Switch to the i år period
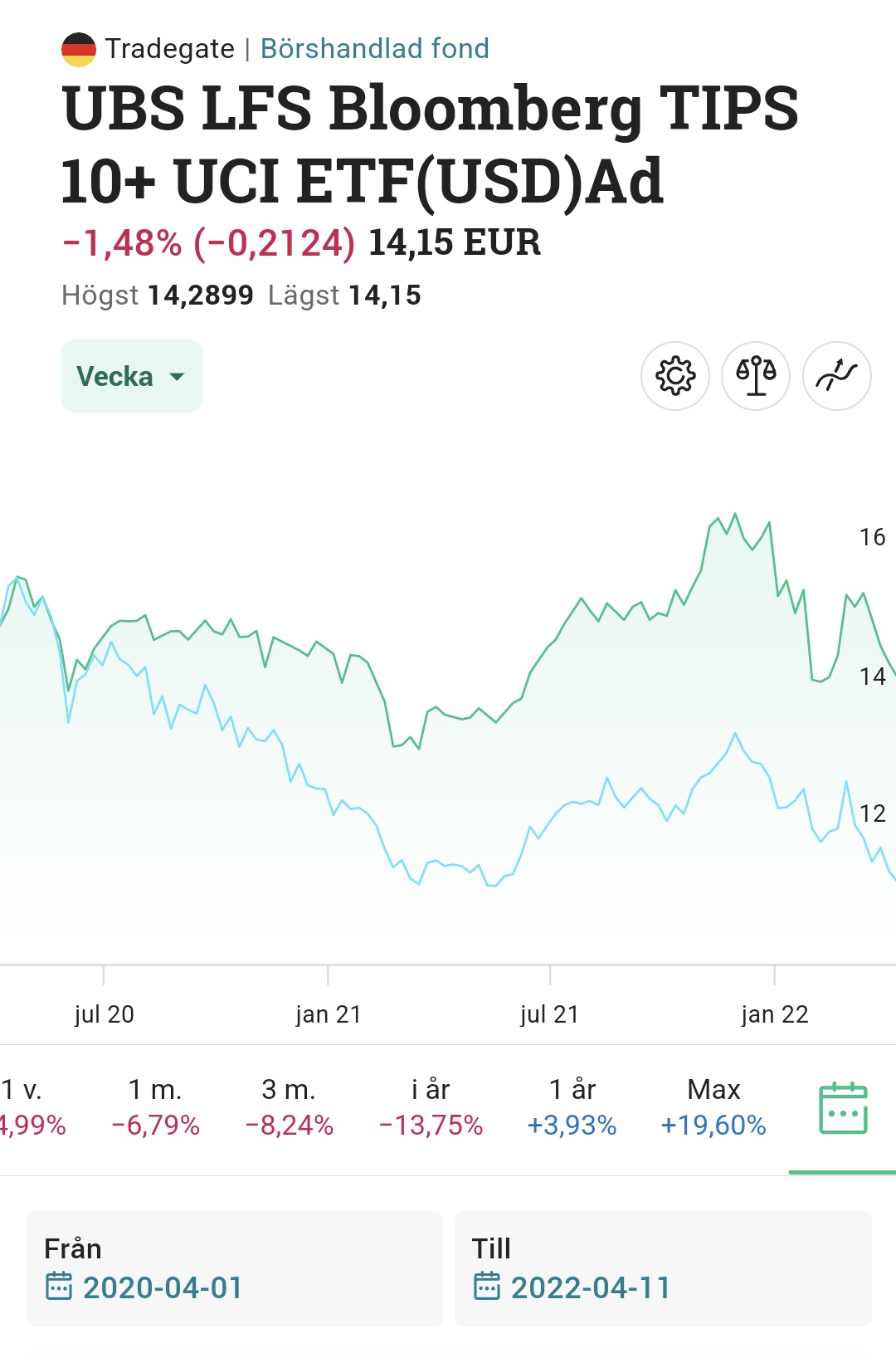896x1353 pixels. pos(431,1107)
